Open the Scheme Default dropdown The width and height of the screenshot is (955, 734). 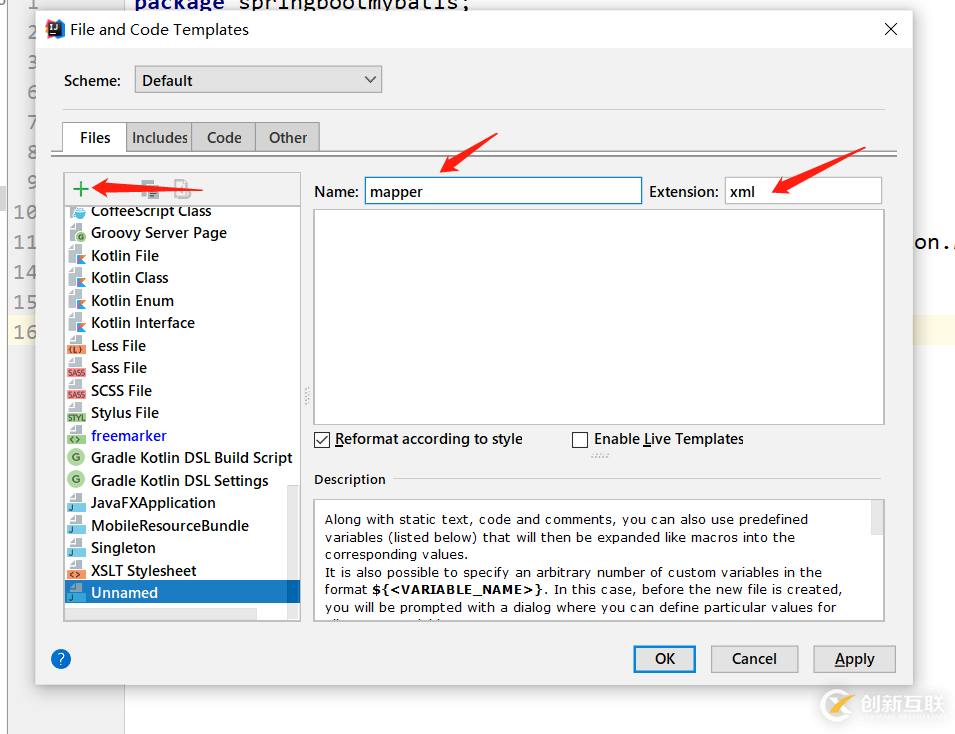coord(258,80)
